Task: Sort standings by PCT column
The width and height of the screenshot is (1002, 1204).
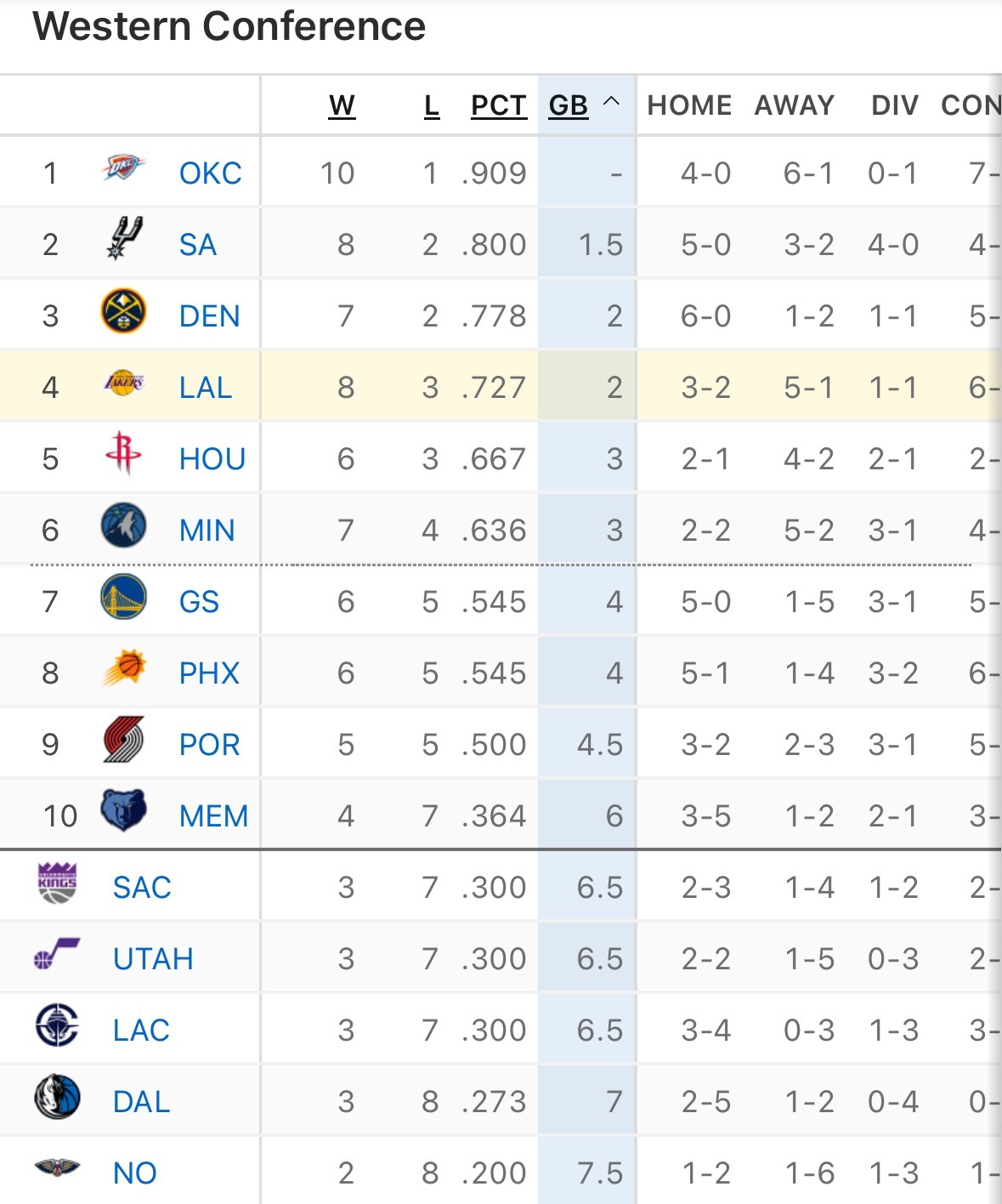Action: [499, 105]
